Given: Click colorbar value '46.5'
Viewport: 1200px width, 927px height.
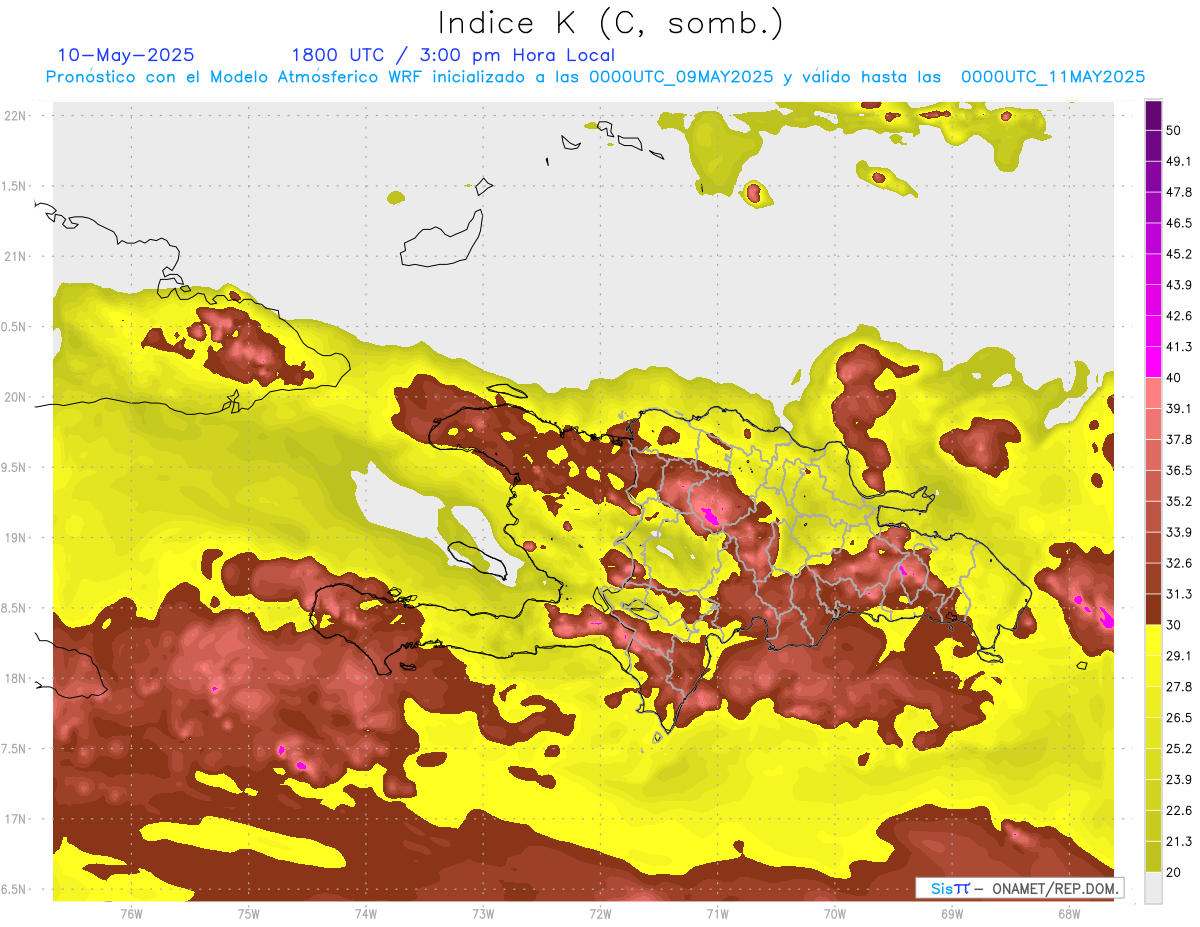Looking at the screenshot, I should [x=1179, y=223].
